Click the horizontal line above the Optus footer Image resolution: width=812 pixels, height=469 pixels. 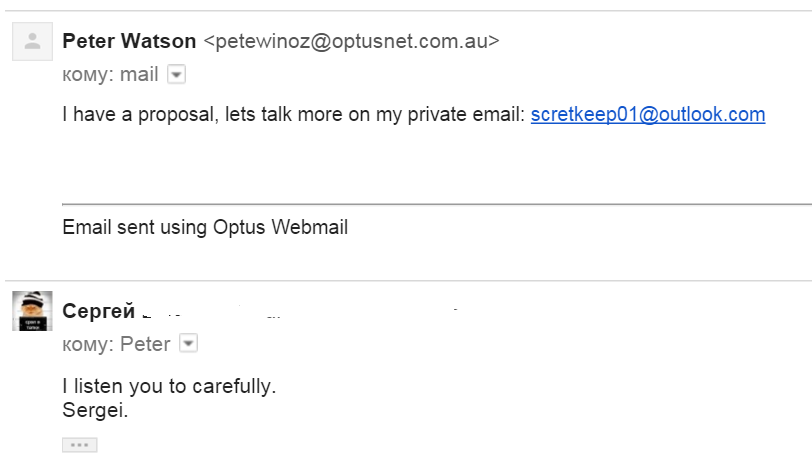(x=430, y=205)
